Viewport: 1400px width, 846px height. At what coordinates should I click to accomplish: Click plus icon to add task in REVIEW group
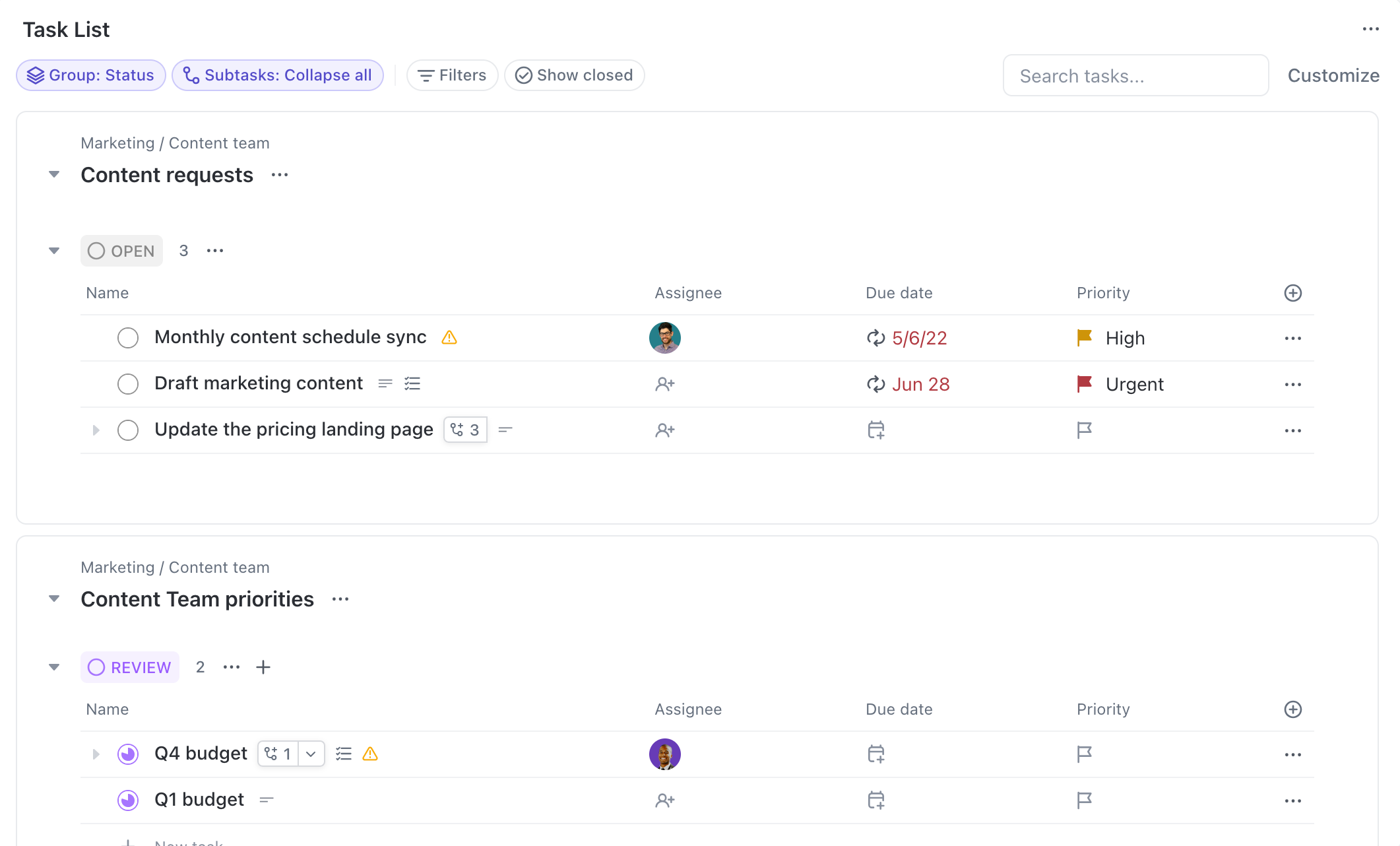pyautogui.click(x=263, y=667)
